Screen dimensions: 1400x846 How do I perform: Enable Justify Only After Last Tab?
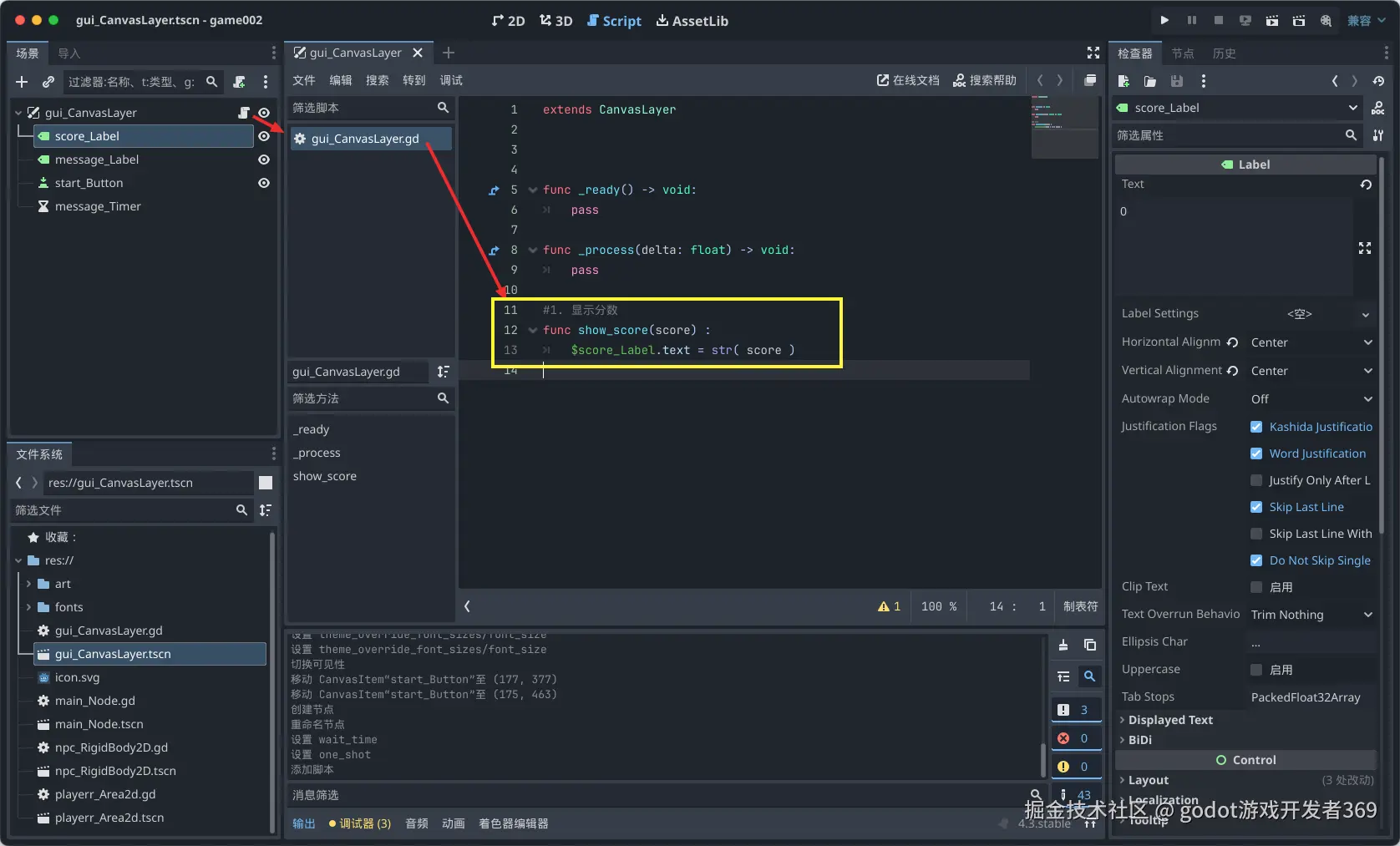[x=1256, y=480]
